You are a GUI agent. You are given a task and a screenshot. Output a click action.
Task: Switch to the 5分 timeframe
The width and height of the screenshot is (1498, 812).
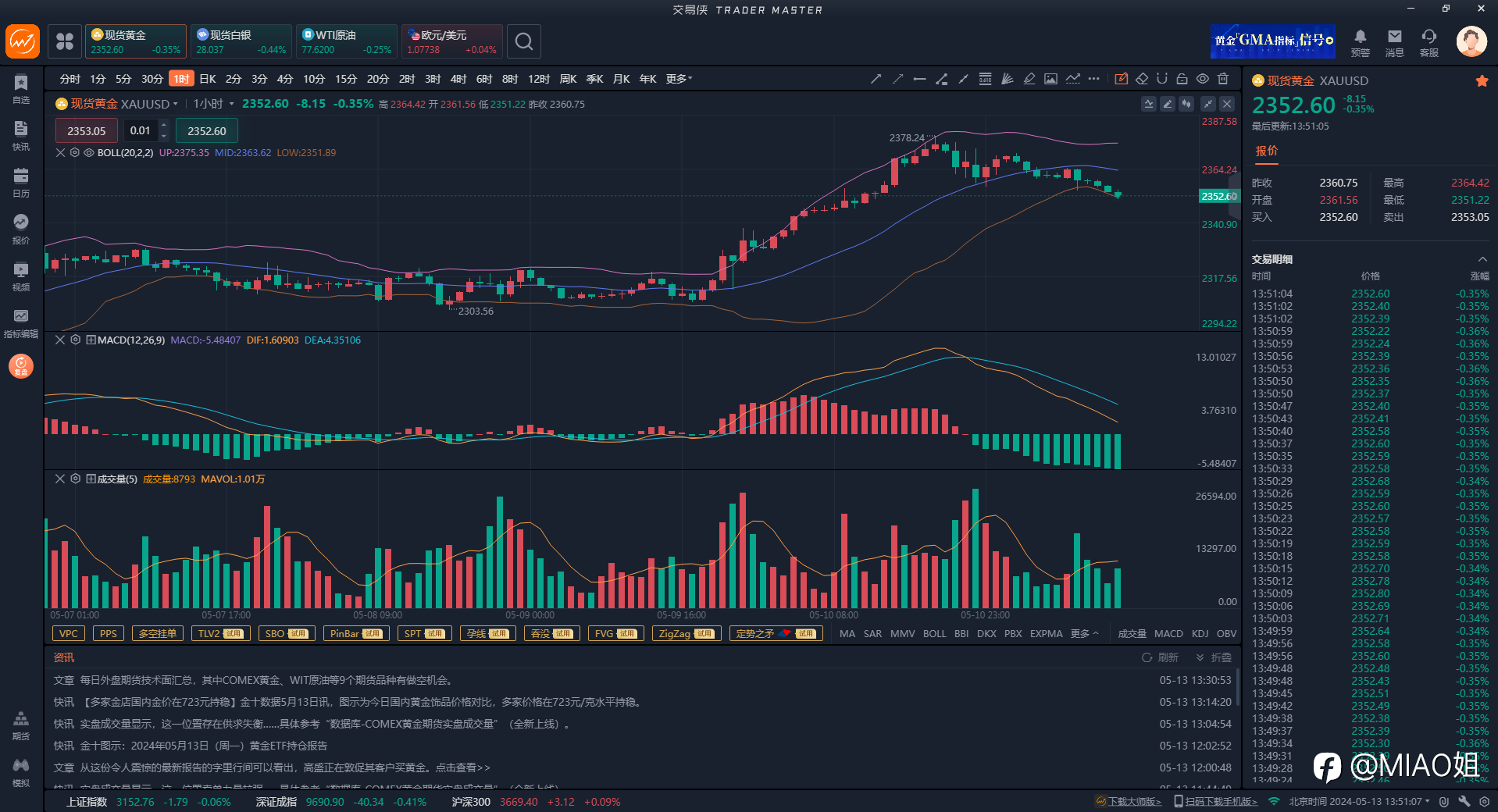click(123, 79)
